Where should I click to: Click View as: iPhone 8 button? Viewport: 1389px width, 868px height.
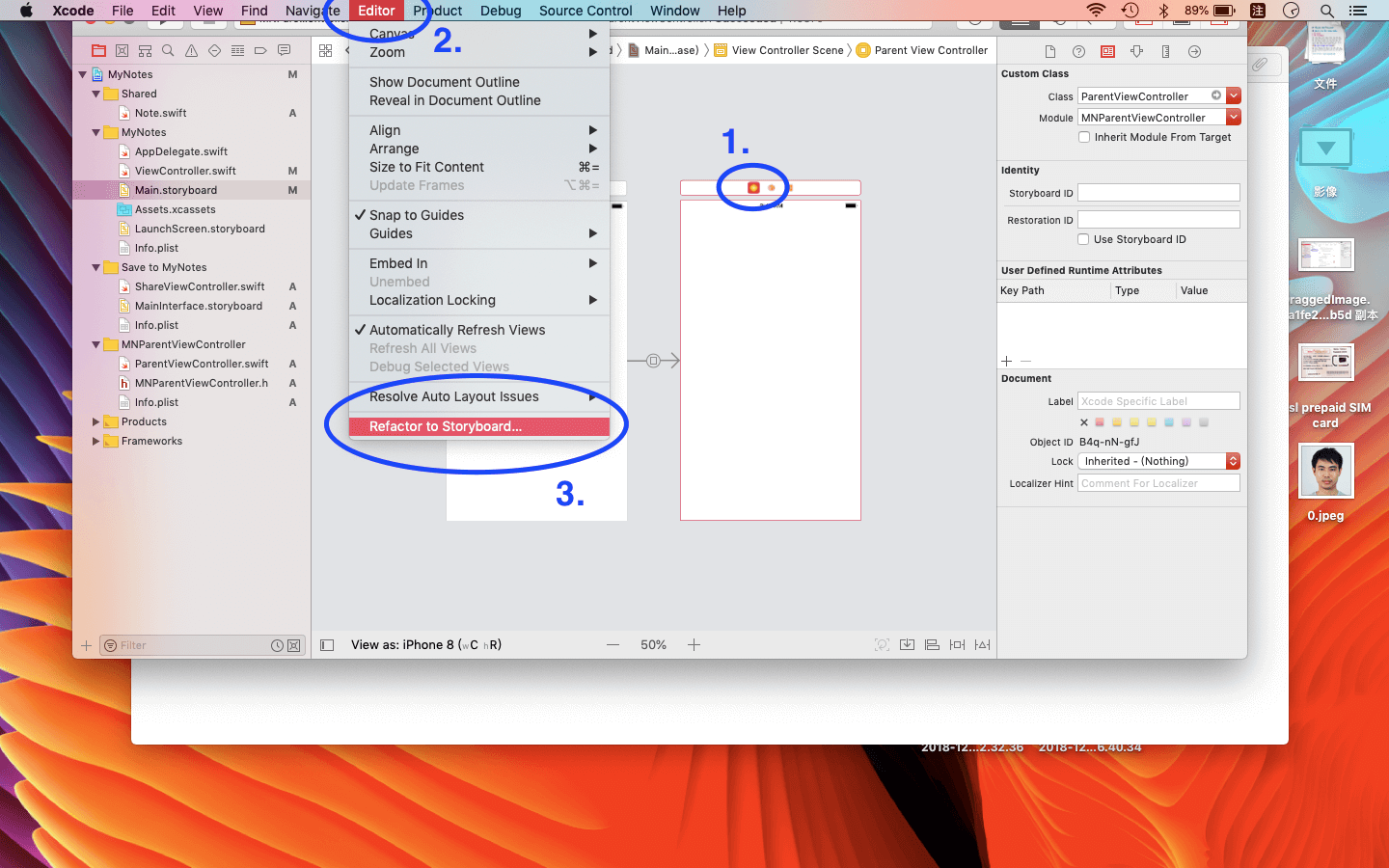coord(426,644)
